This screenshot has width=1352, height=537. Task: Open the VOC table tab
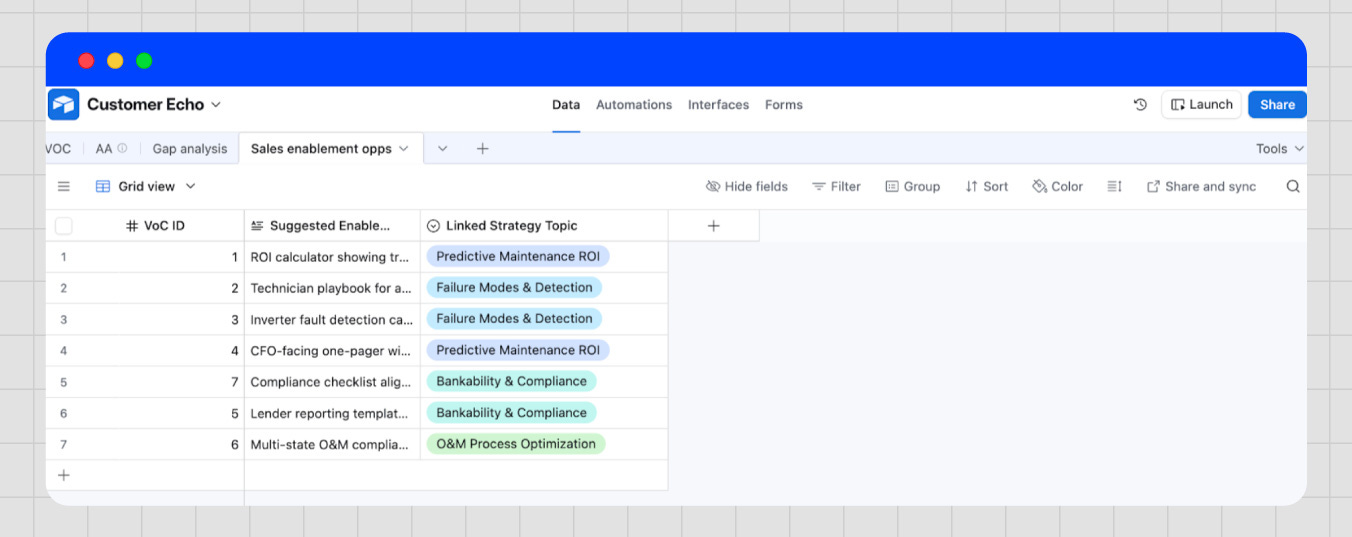(x=59, y=148)
